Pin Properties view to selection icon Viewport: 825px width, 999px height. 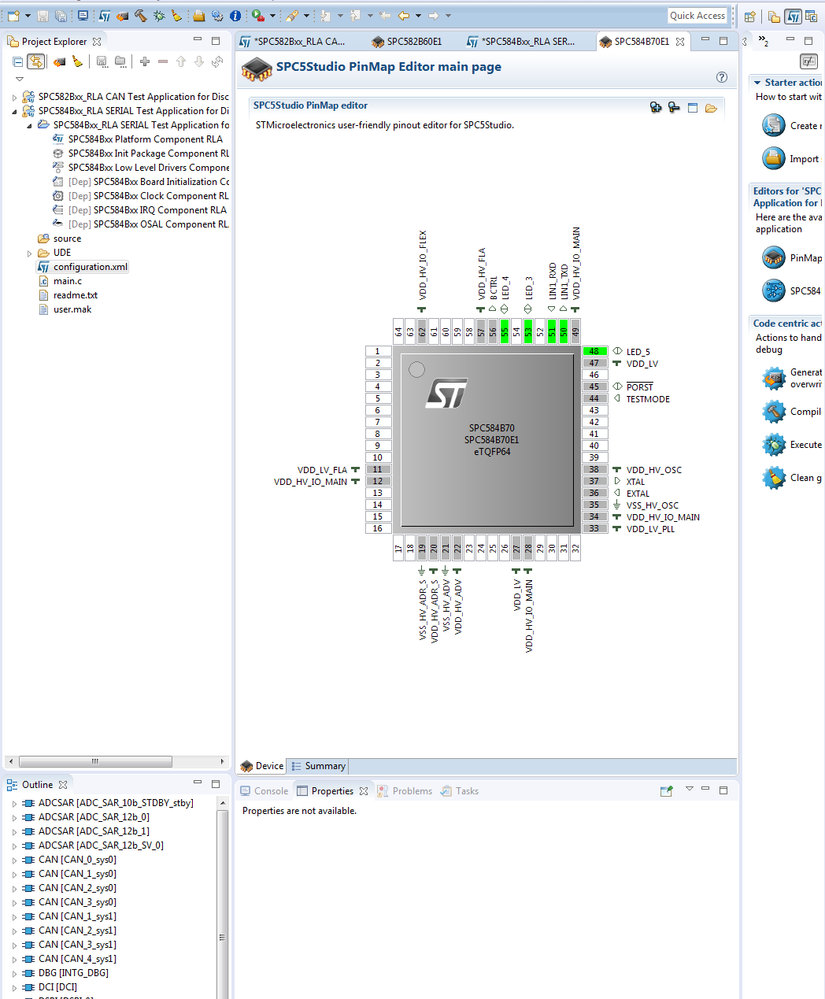[666, 791]
